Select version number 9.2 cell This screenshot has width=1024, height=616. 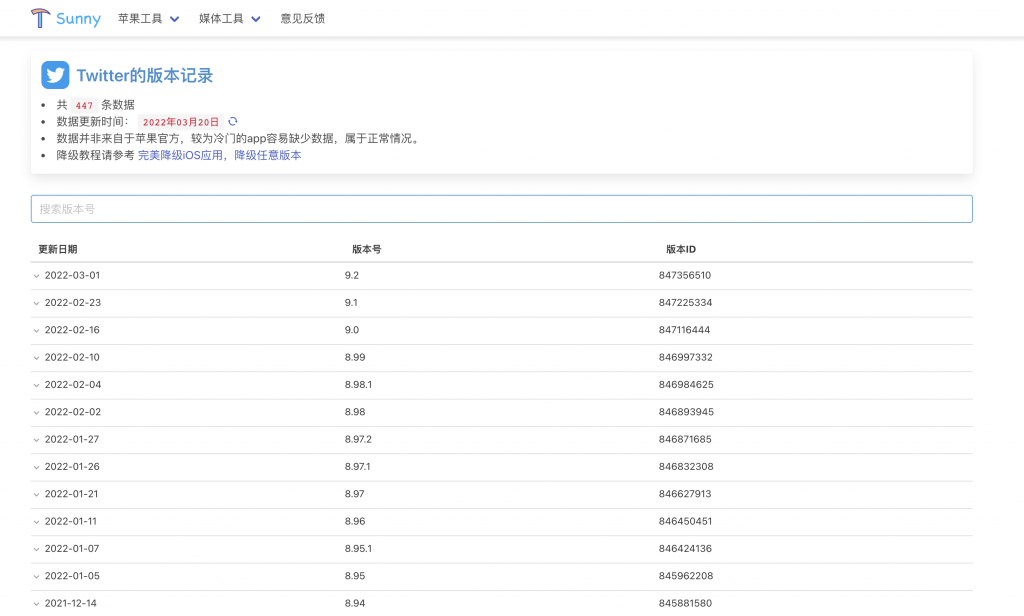[x=352, y=276]
